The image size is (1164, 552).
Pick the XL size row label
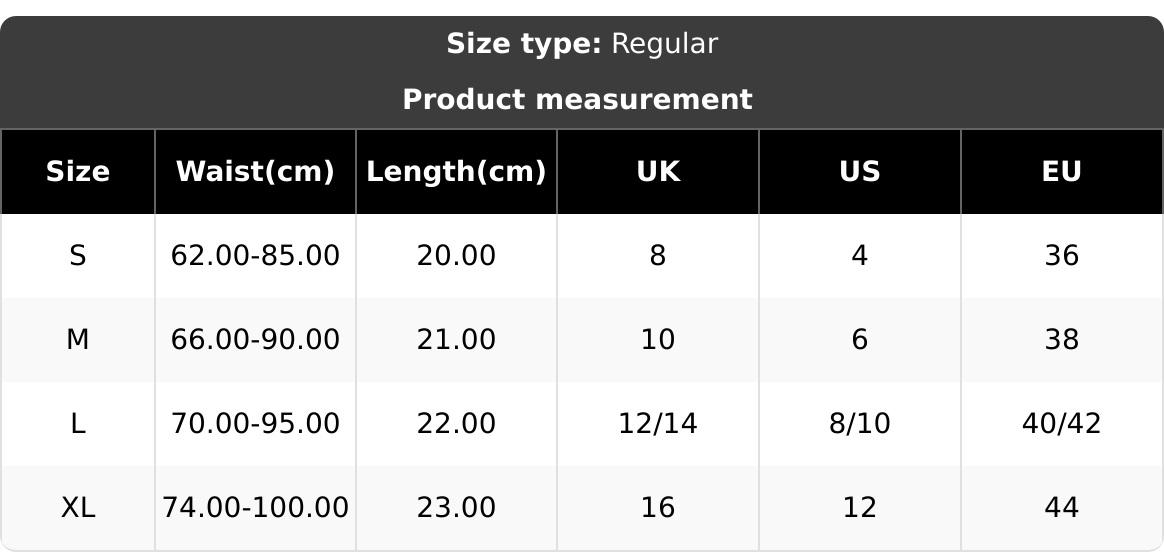(78, 508)
